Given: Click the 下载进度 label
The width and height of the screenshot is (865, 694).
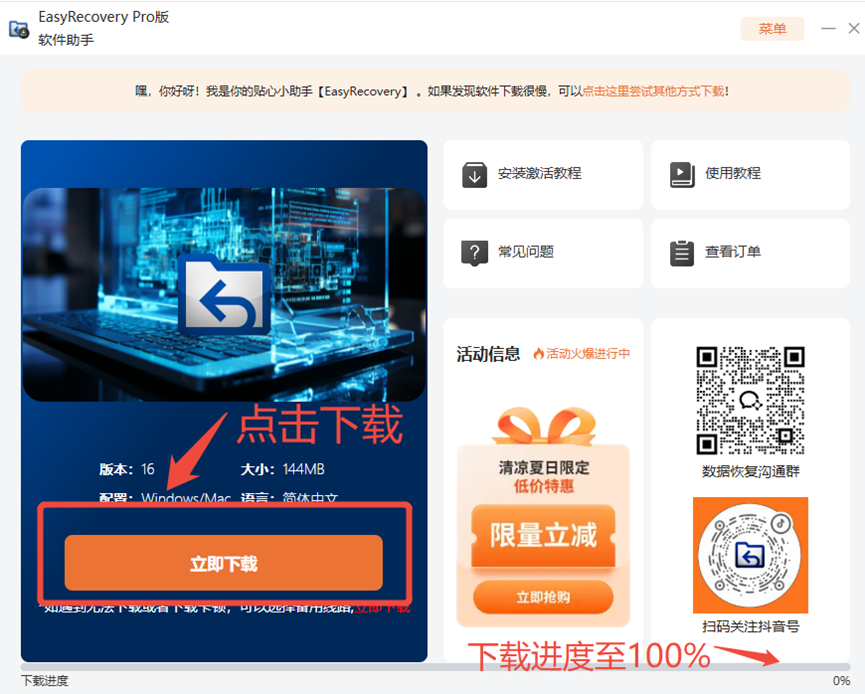Looking at the screenshot, I should click(x=45, y=681).
